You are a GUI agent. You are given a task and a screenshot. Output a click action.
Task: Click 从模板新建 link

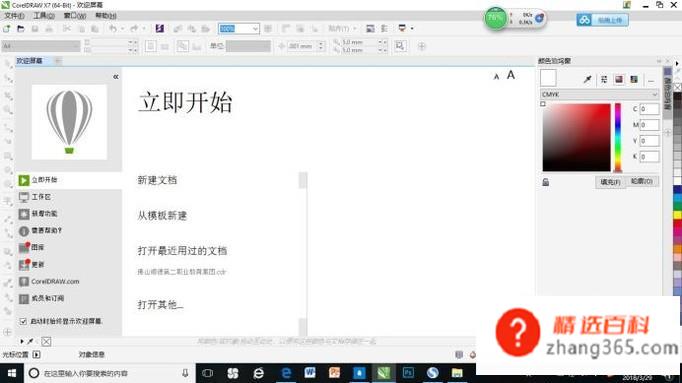point(162,216)
